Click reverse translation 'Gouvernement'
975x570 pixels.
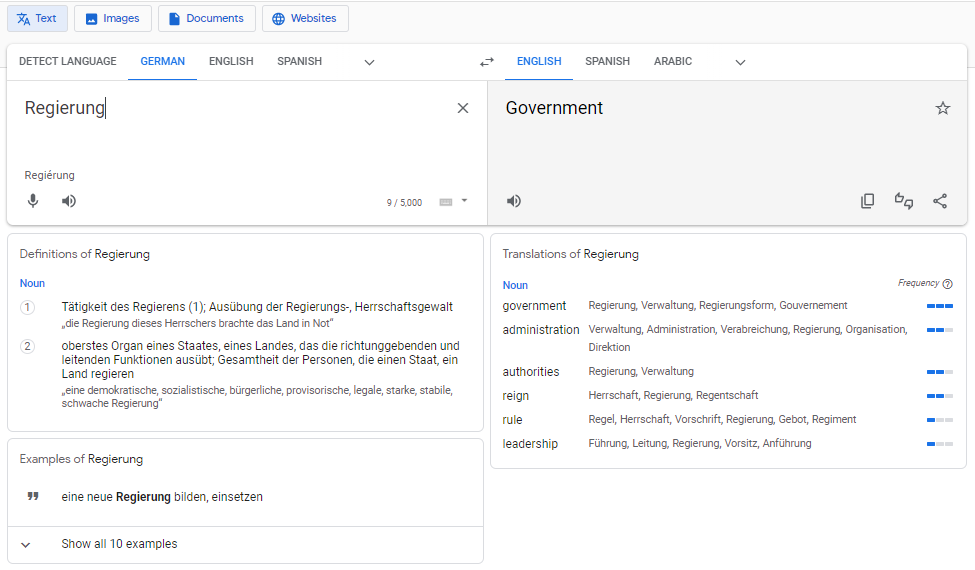click(813, 305)
